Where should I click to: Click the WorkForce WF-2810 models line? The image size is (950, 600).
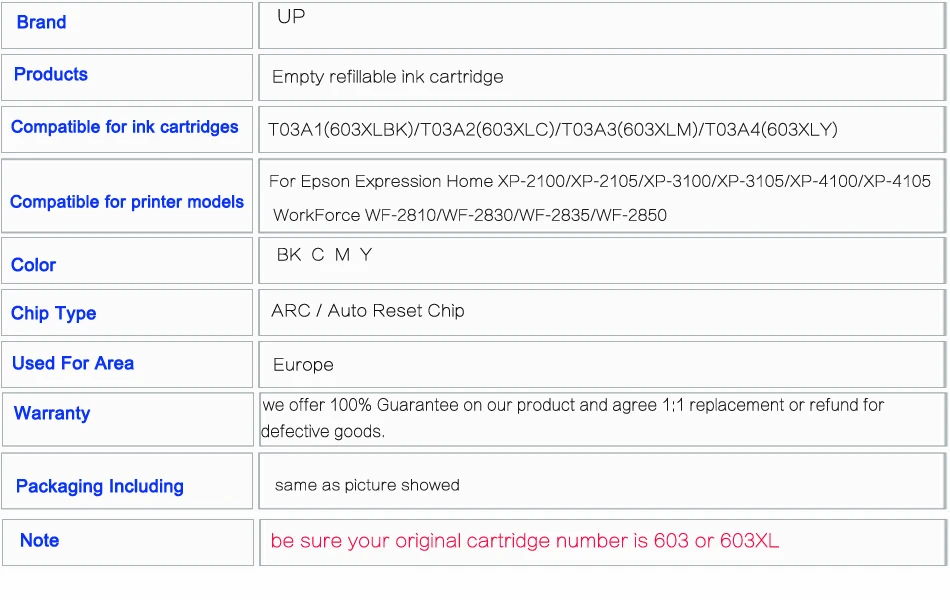click(469, 215)
